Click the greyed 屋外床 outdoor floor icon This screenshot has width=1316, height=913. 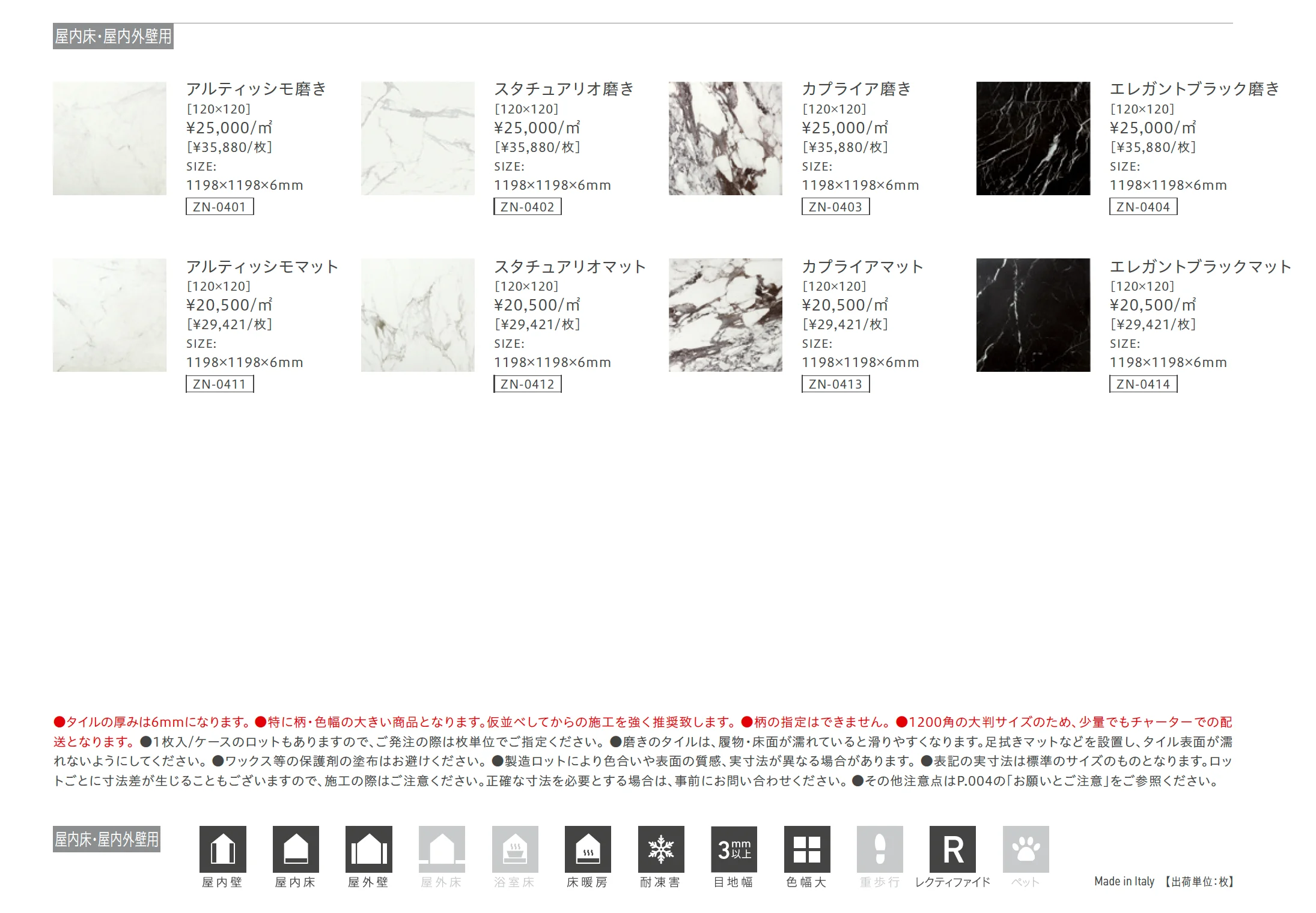442,849
